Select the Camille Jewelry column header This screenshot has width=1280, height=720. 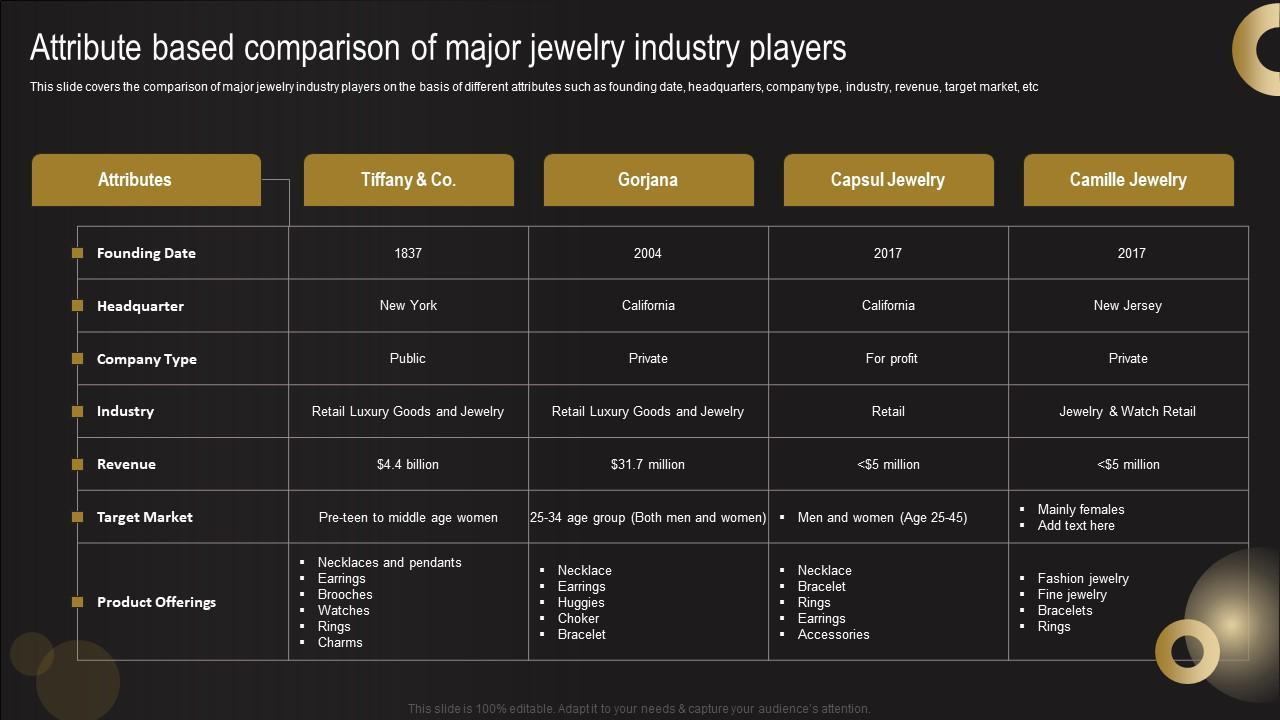click(x=1128, y=180)
